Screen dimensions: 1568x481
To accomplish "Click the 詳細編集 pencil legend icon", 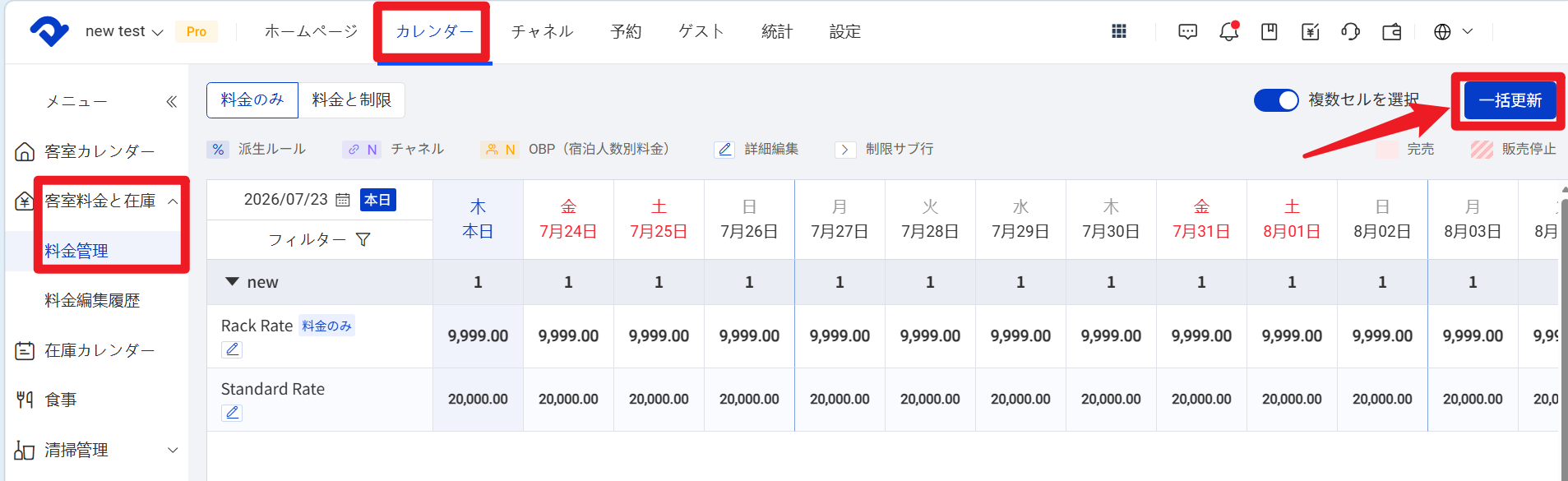I will pyautogui.click(x=724, y=149).
